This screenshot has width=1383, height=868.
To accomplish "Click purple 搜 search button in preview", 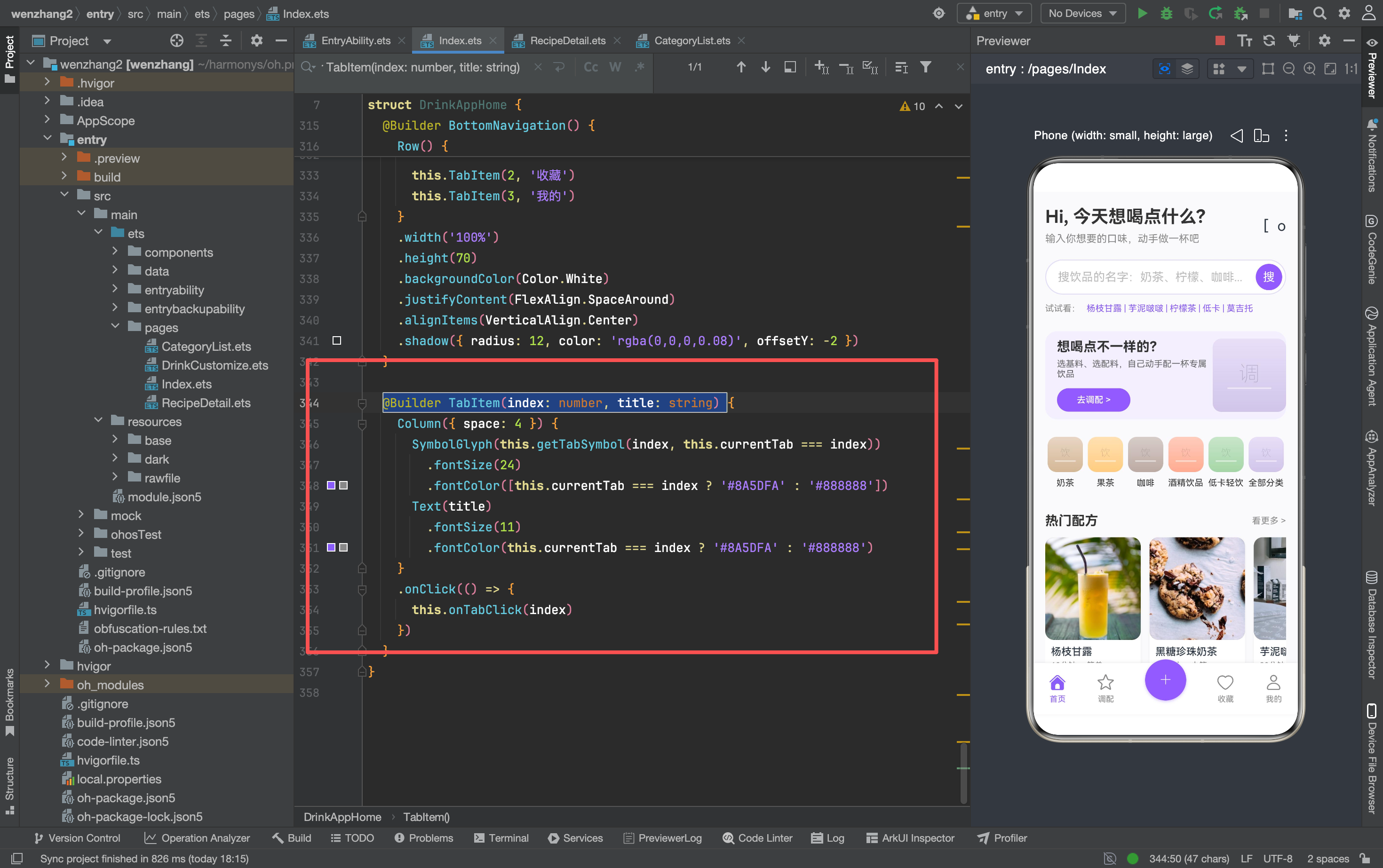I will 1269,277.
